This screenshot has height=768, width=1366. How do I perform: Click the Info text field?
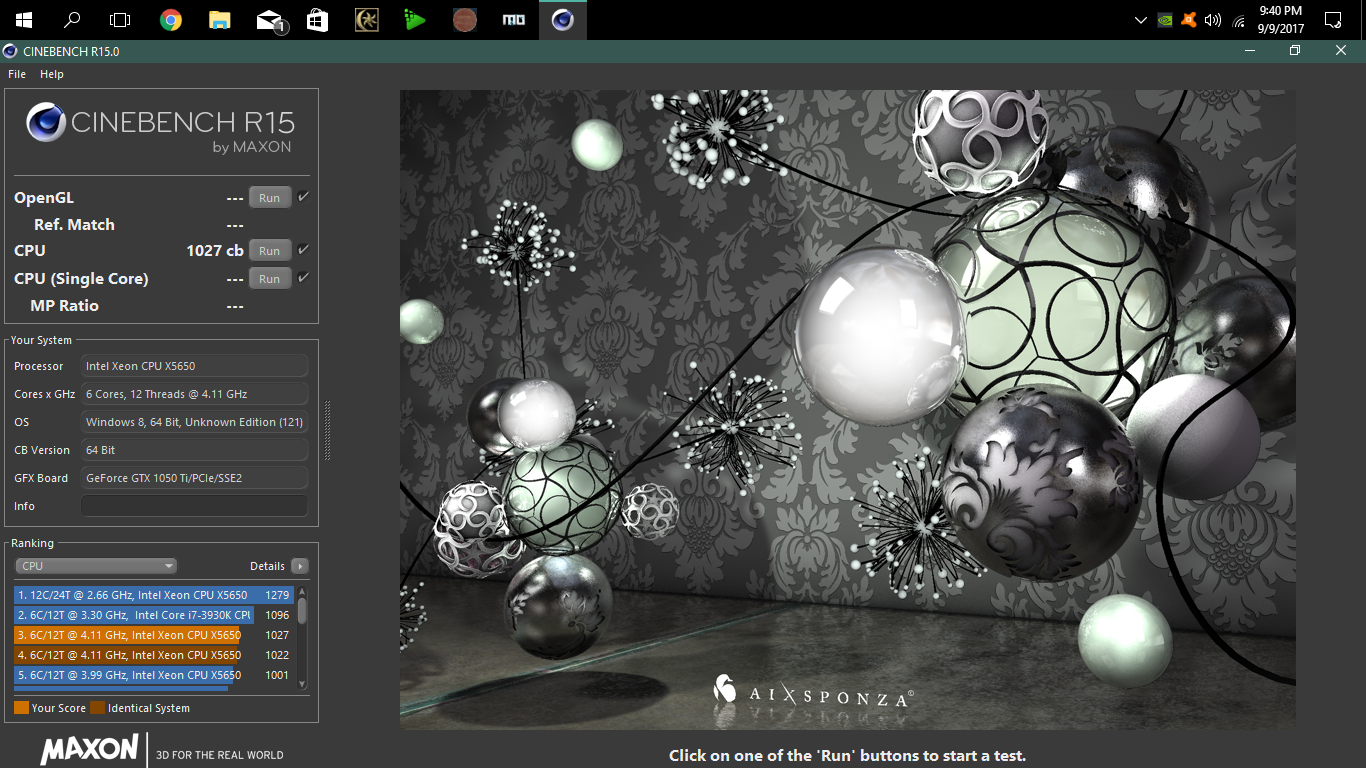pyautogui.click(x=194, y=506)
